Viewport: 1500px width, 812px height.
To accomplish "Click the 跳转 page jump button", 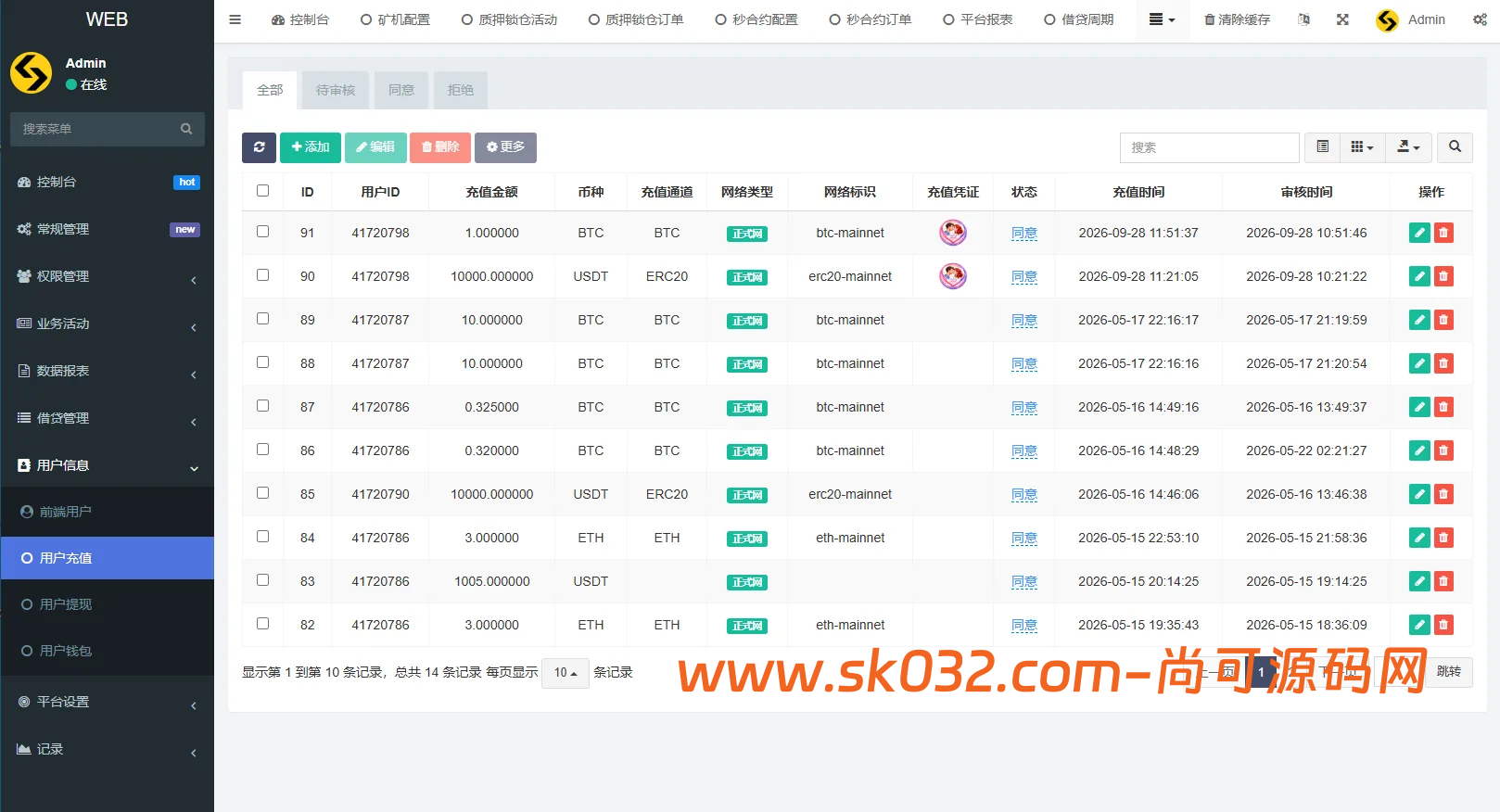I will click(x=1448, y=672).
